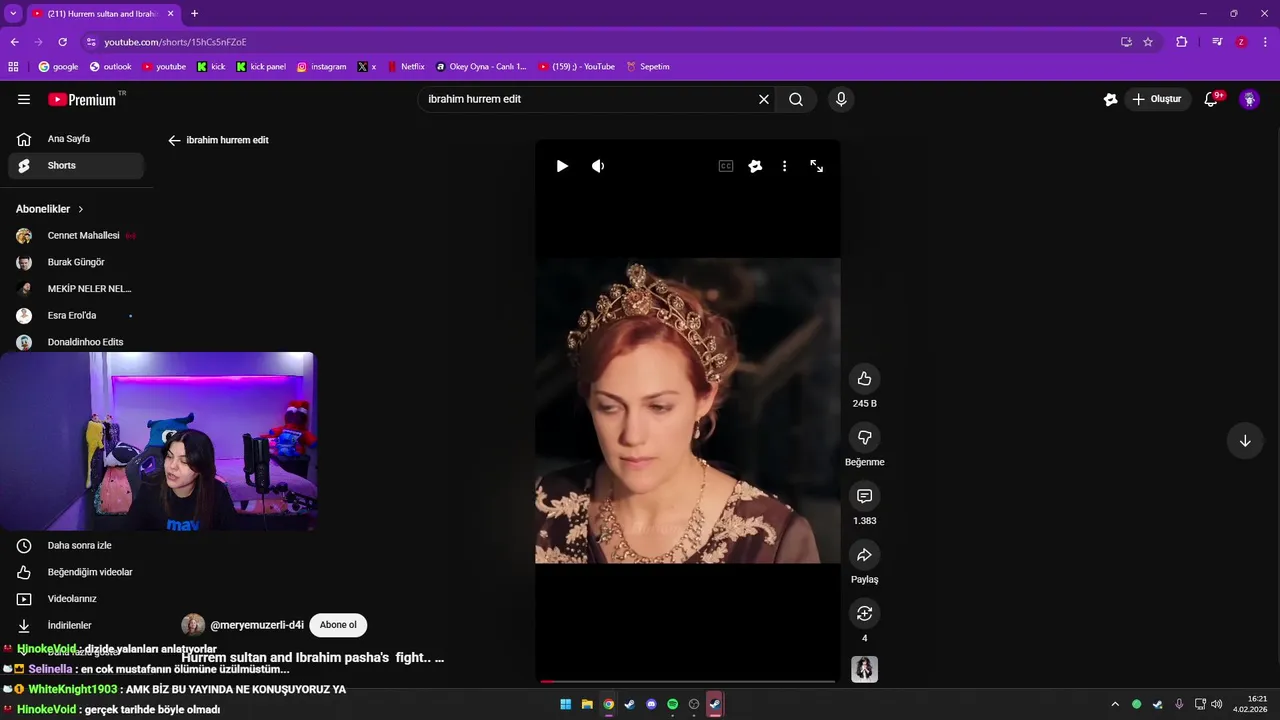Open the Short's three-dot options menu
This screenshot has width=1280, height=720.
tap(784, 166)
